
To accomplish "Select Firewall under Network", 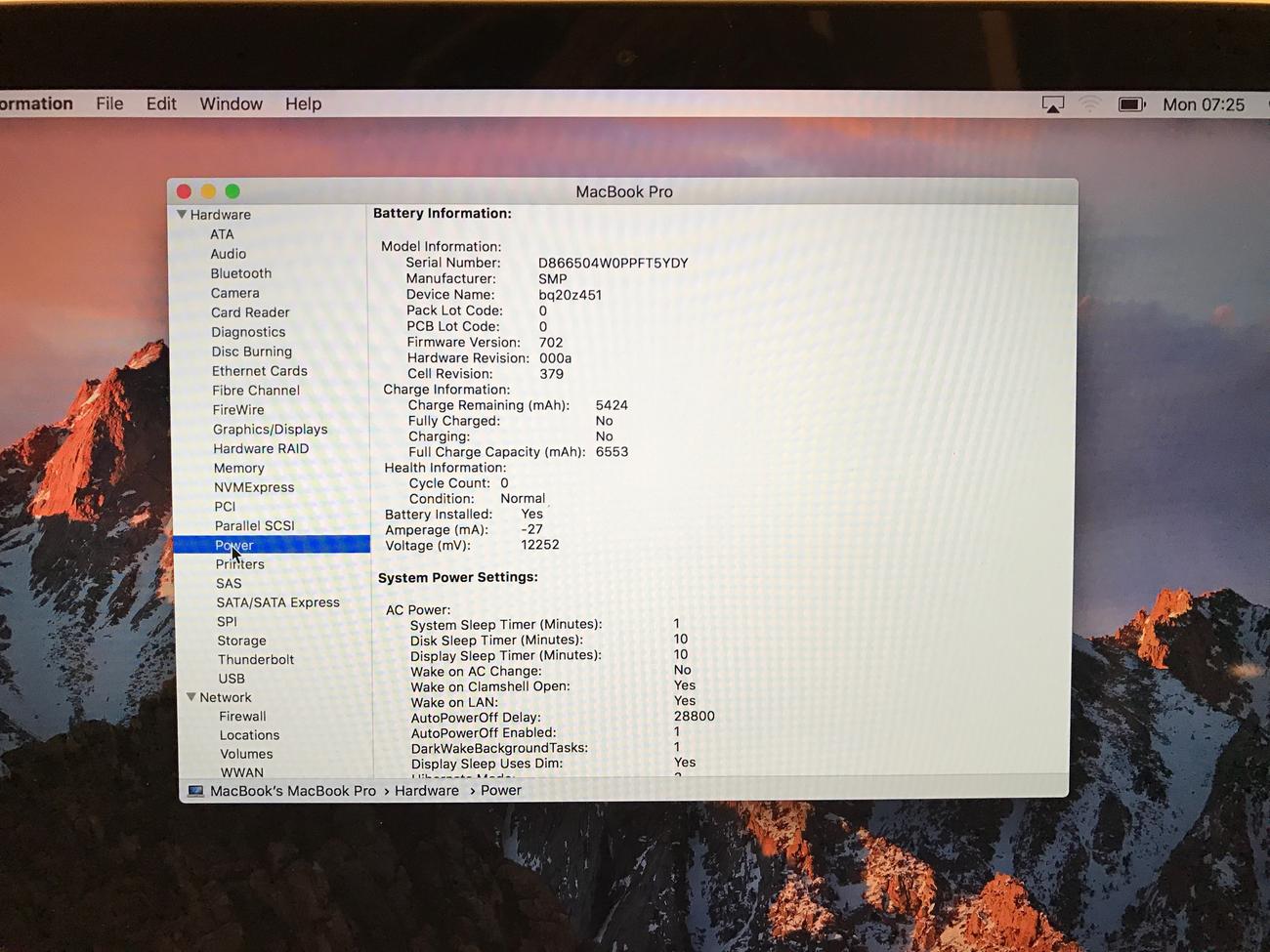I will pyautogui.click(x=242, y=716).
